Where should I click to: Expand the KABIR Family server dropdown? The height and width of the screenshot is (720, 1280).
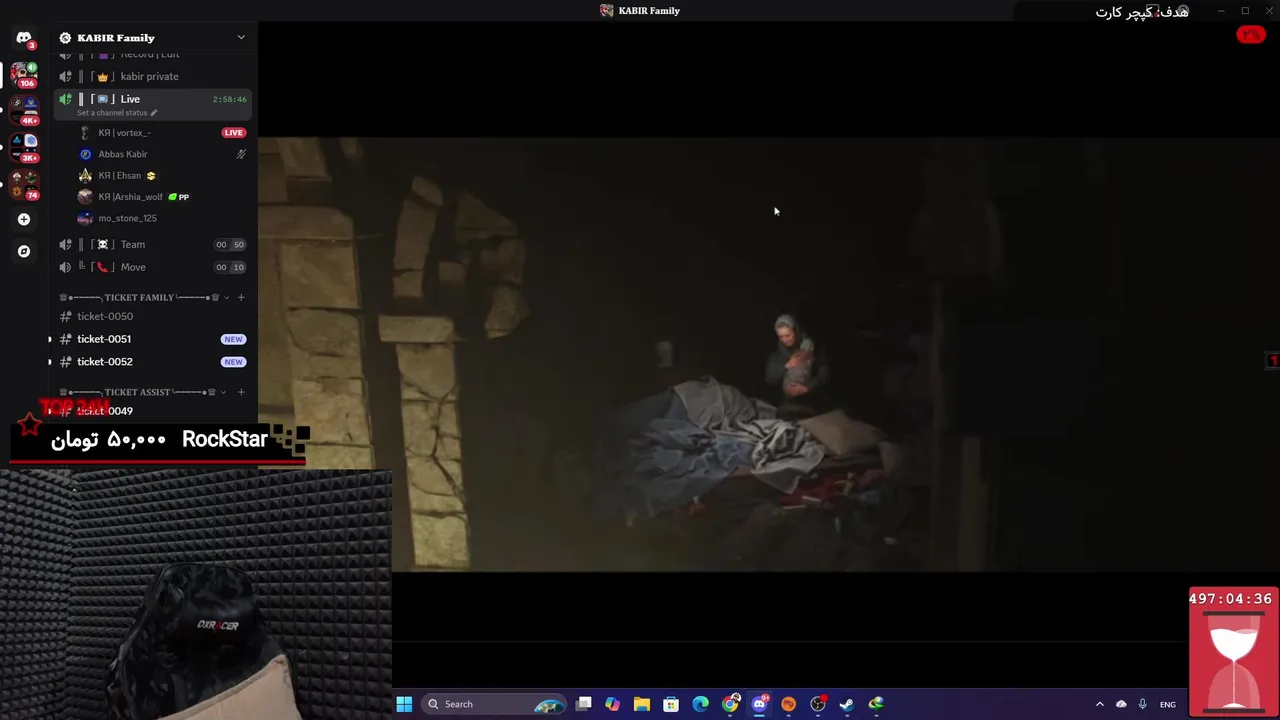[241, 37]
